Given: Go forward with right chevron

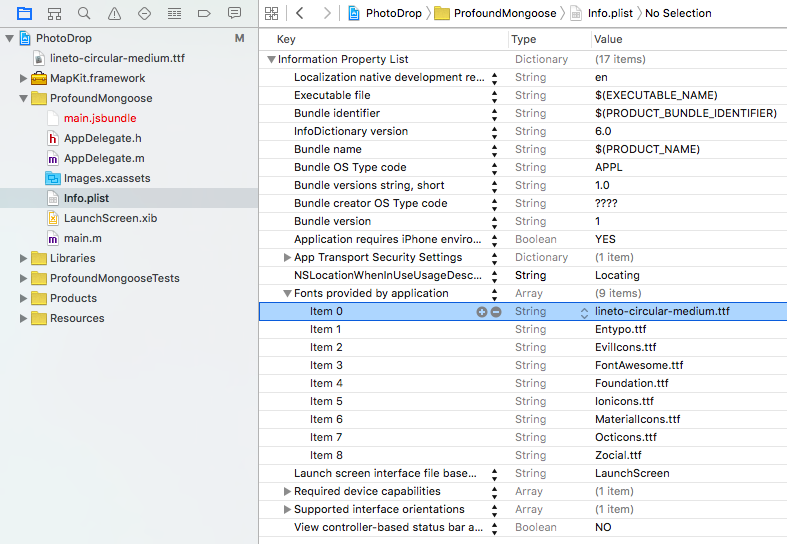Looking at the screenshot, I should 327,13.
